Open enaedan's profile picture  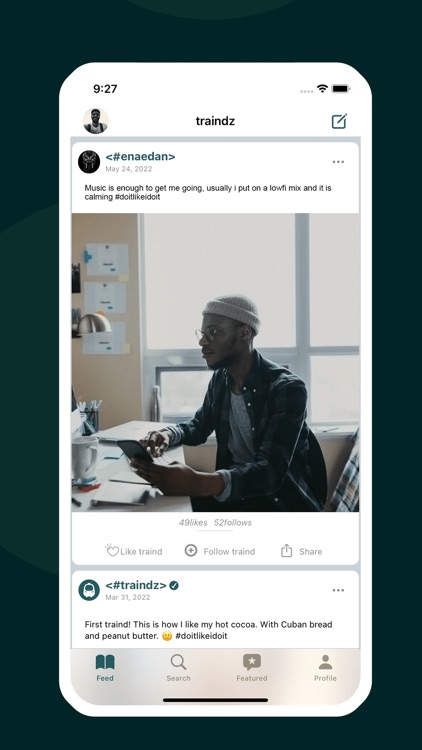(89, 162)
